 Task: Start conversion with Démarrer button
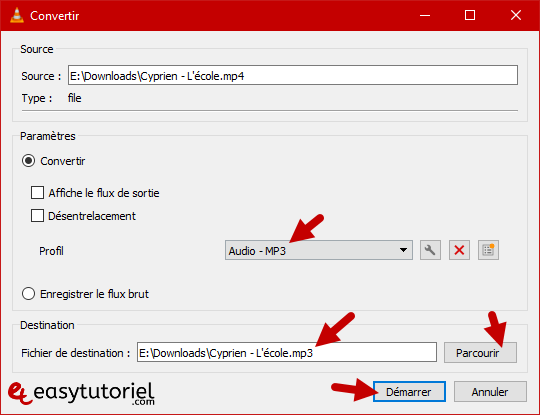(x=409, y=392)
